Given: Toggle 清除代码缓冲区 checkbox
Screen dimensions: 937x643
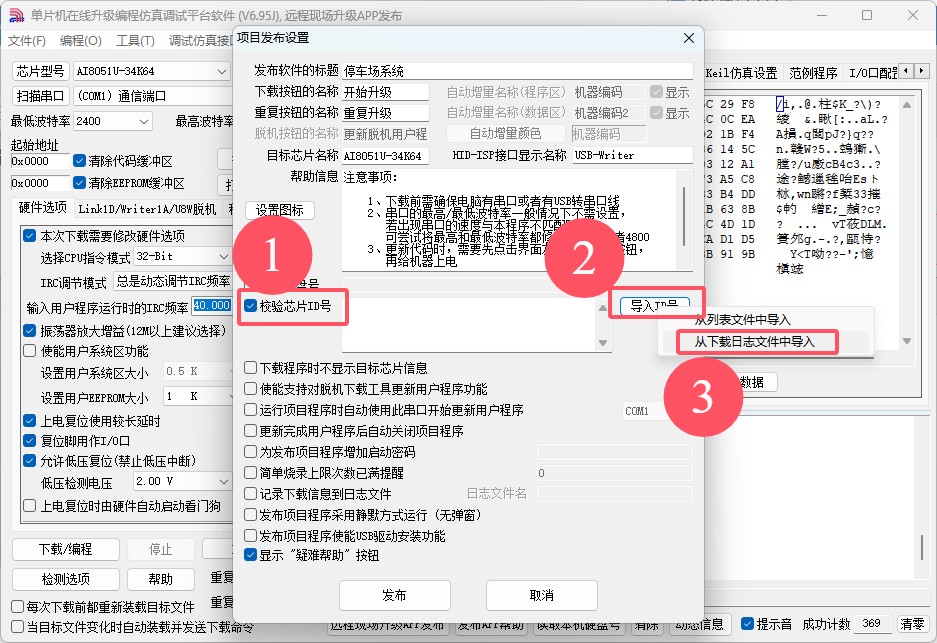Looking at the screenshot, I should tap(79, 161).
